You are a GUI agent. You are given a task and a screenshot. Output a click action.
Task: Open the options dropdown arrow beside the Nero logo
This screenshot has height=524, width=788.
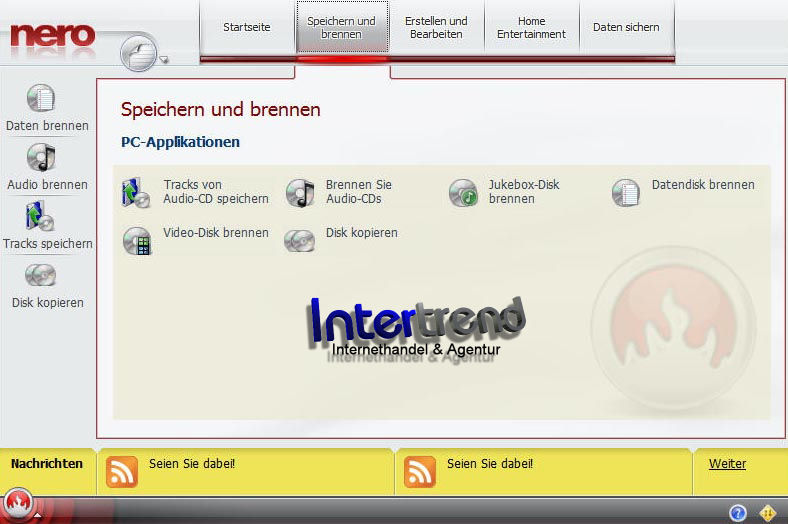point(164,60)
